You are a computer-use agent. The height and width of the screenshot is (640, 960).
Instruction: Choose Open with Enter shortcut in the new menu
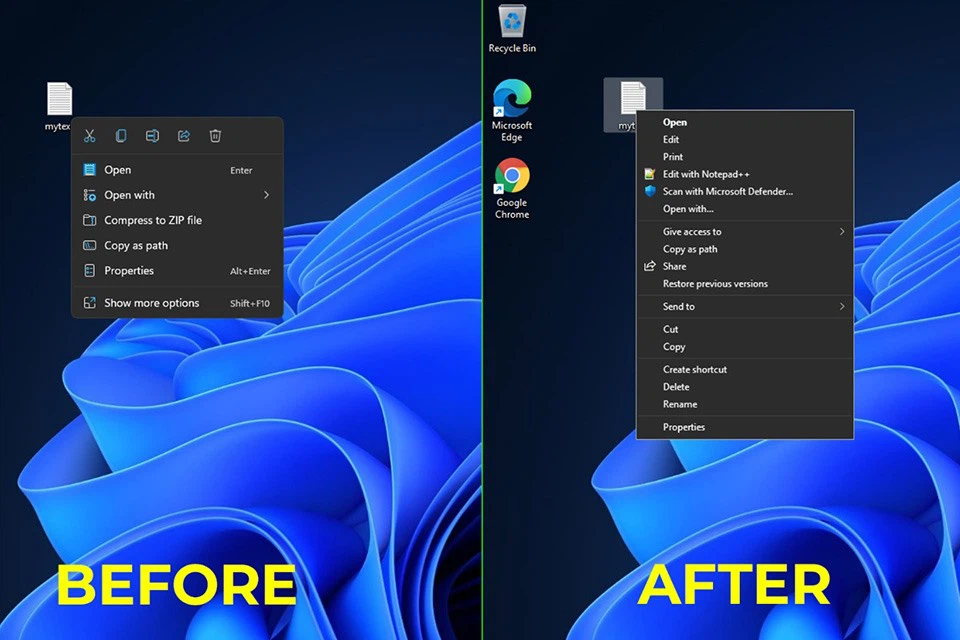pos(178,170)
